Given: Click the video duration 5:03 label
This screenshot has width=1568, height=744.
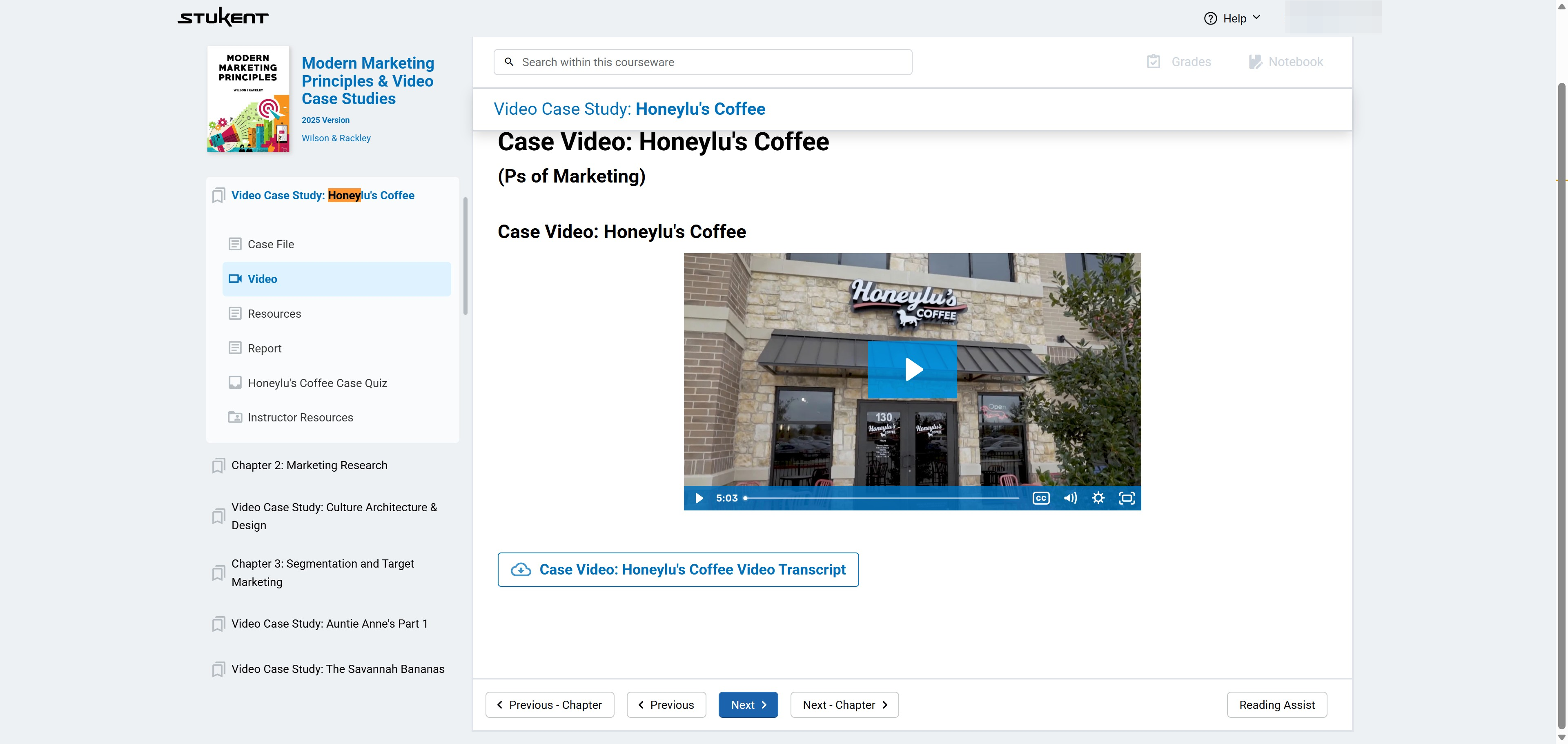Looking at the screenshot, I should (x=727, y=498).
